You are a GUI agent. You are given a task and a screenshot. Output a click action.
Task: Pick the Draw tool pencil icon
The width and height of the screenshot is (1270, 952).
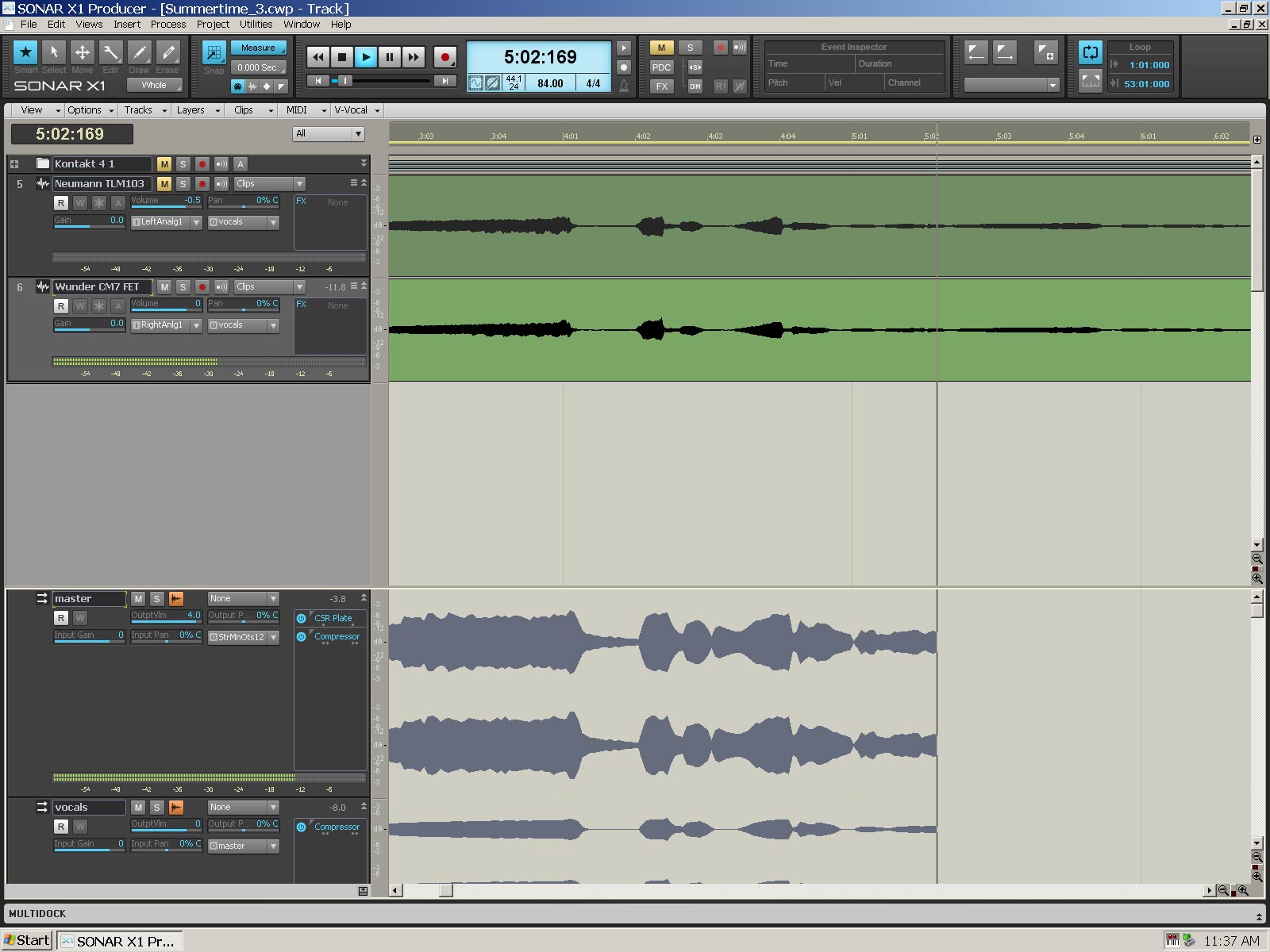140,53
